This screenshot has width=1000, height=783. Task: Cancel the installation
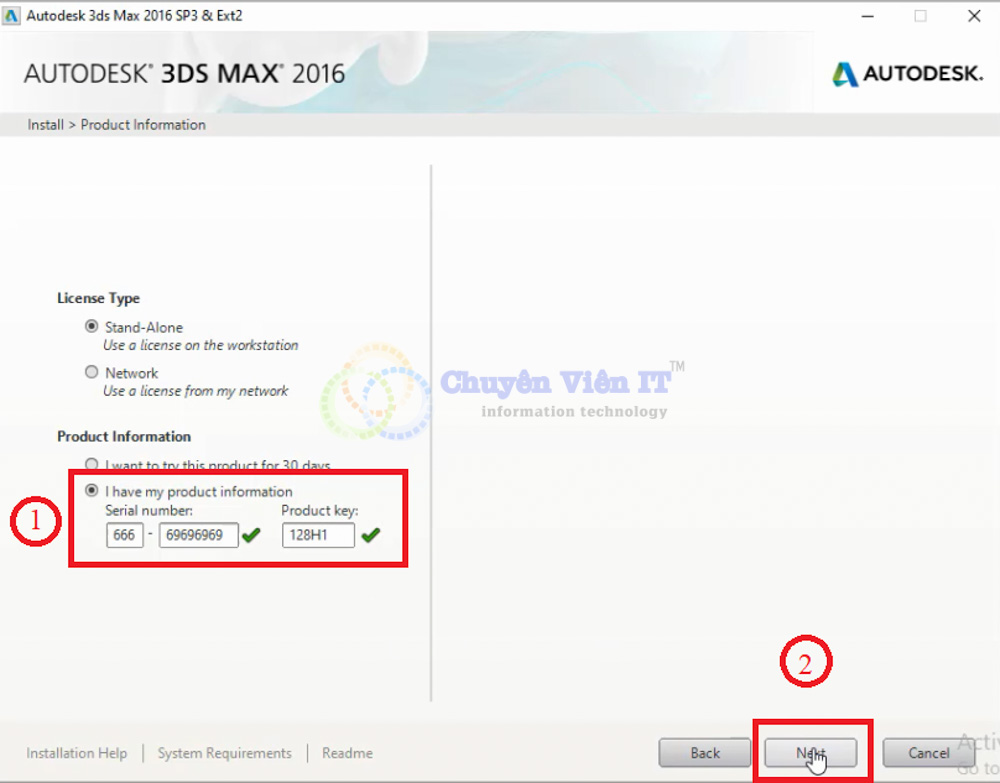coord(928,752)
